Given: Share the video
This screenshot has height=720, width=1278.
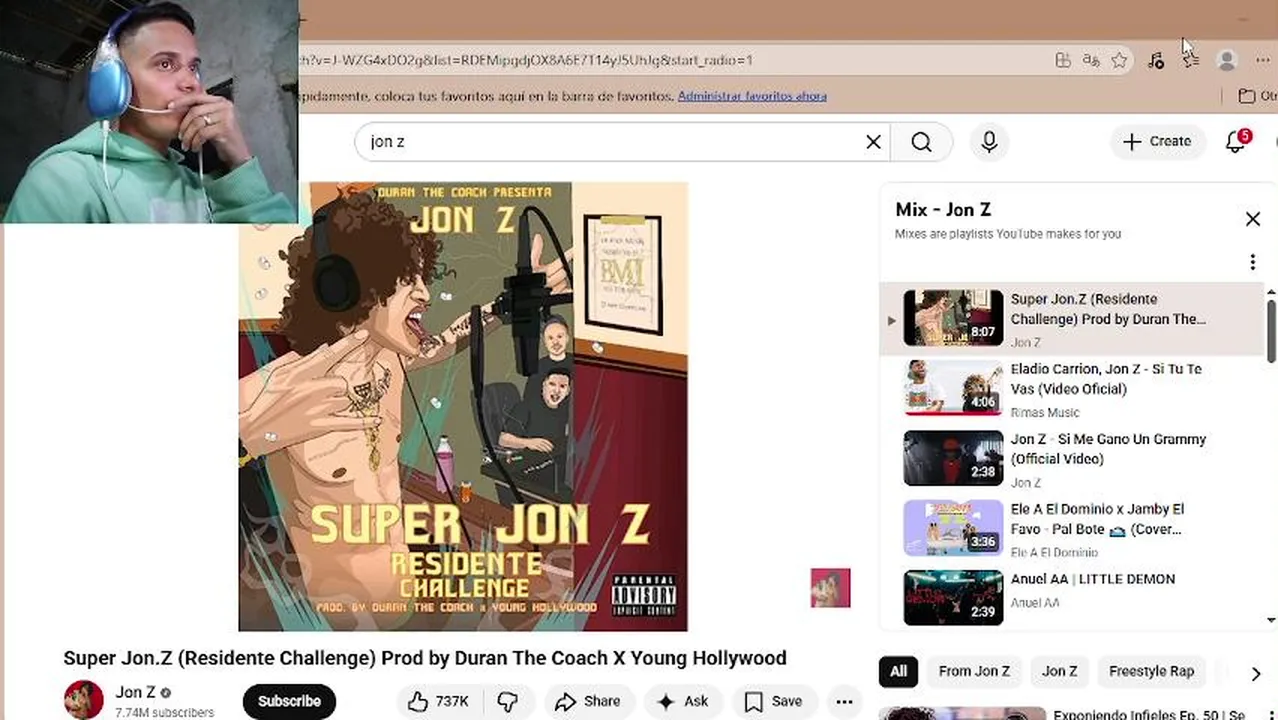Looking at the screenshot, I should pos(588,701).
